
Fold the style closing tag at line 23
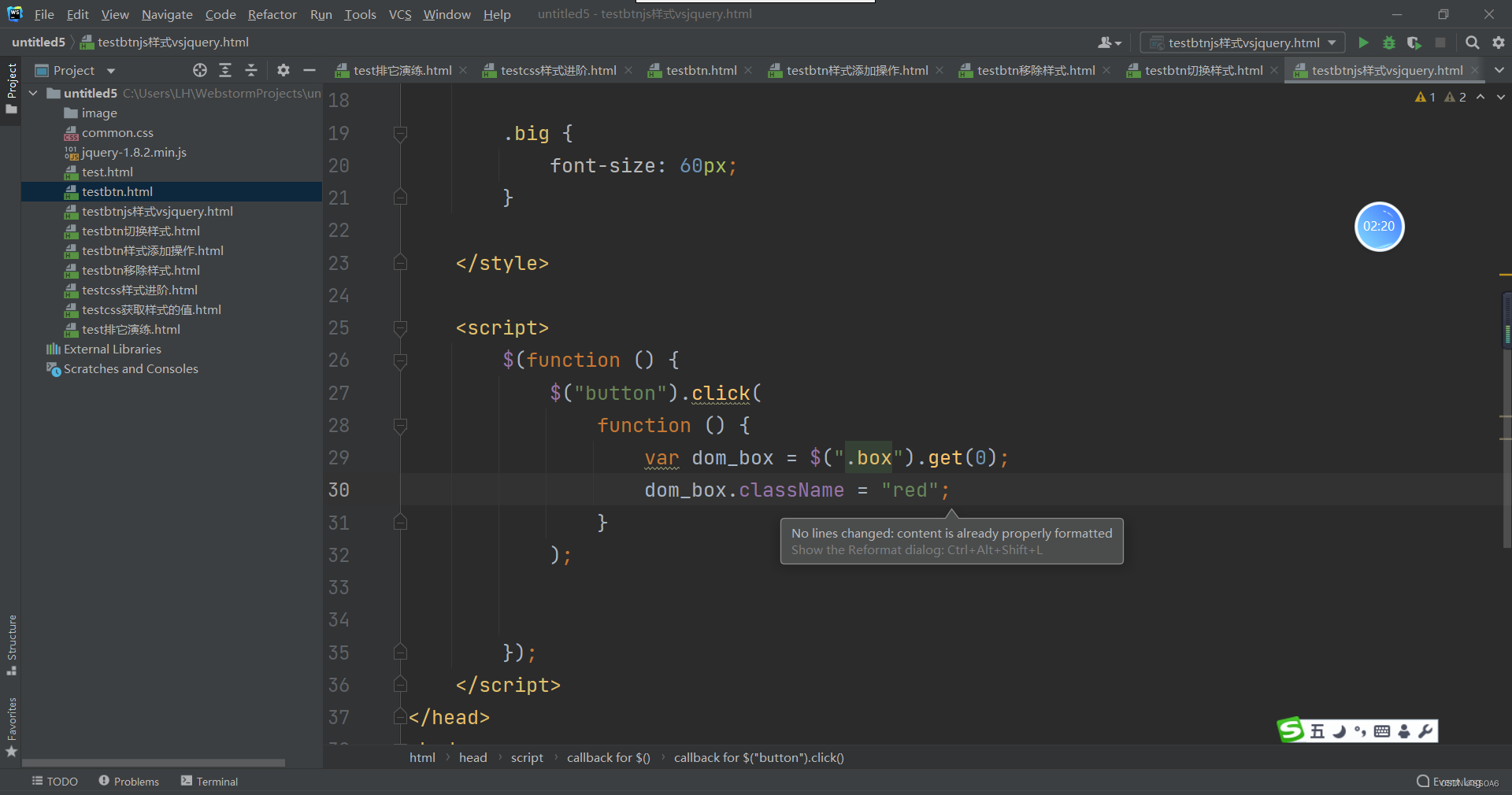point(400,263)
